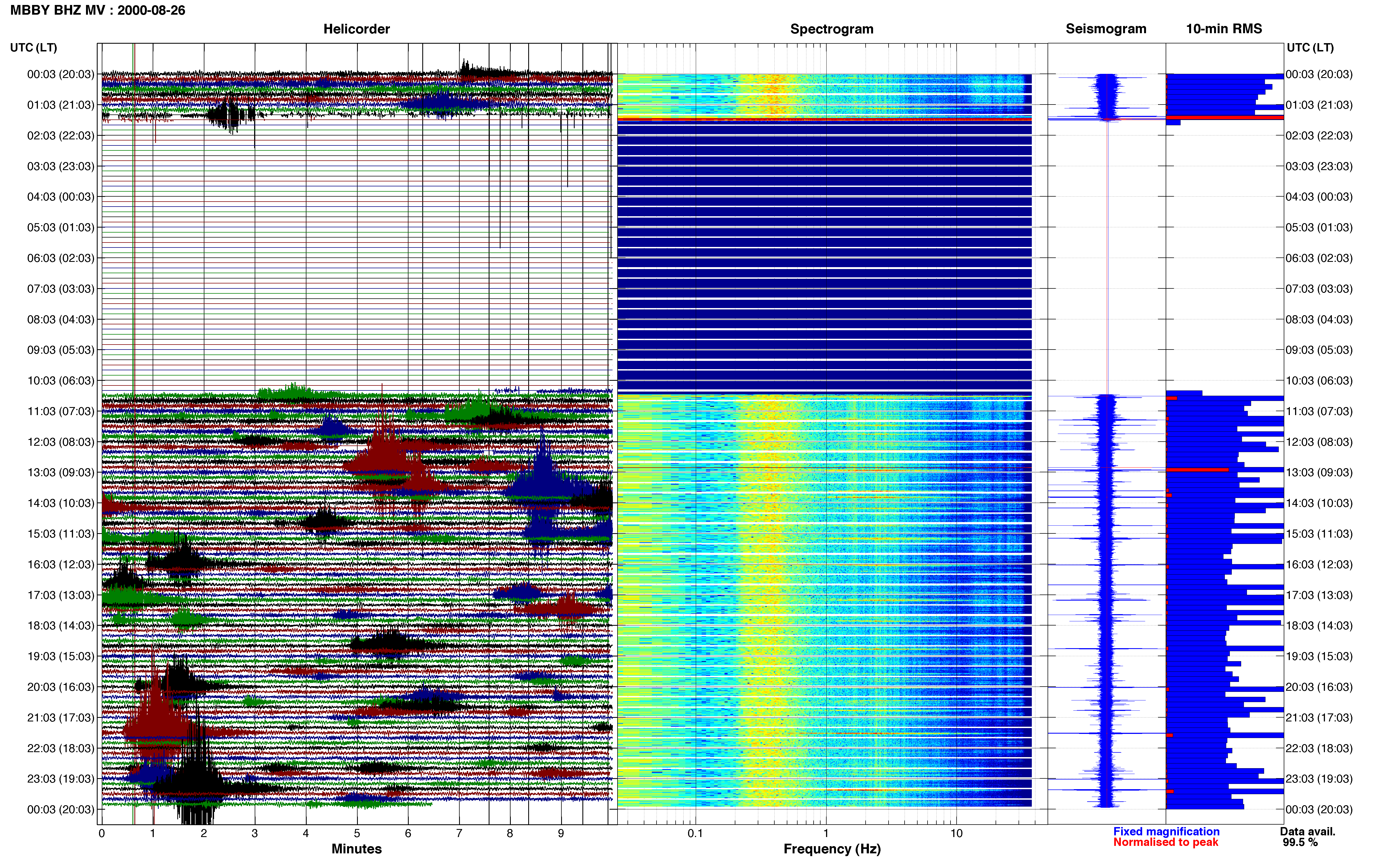Select right time label '19:03 (15:03)'
Image resolution: width=1388 pixels, height=868 pixels.
click(x=1319, y=656)
